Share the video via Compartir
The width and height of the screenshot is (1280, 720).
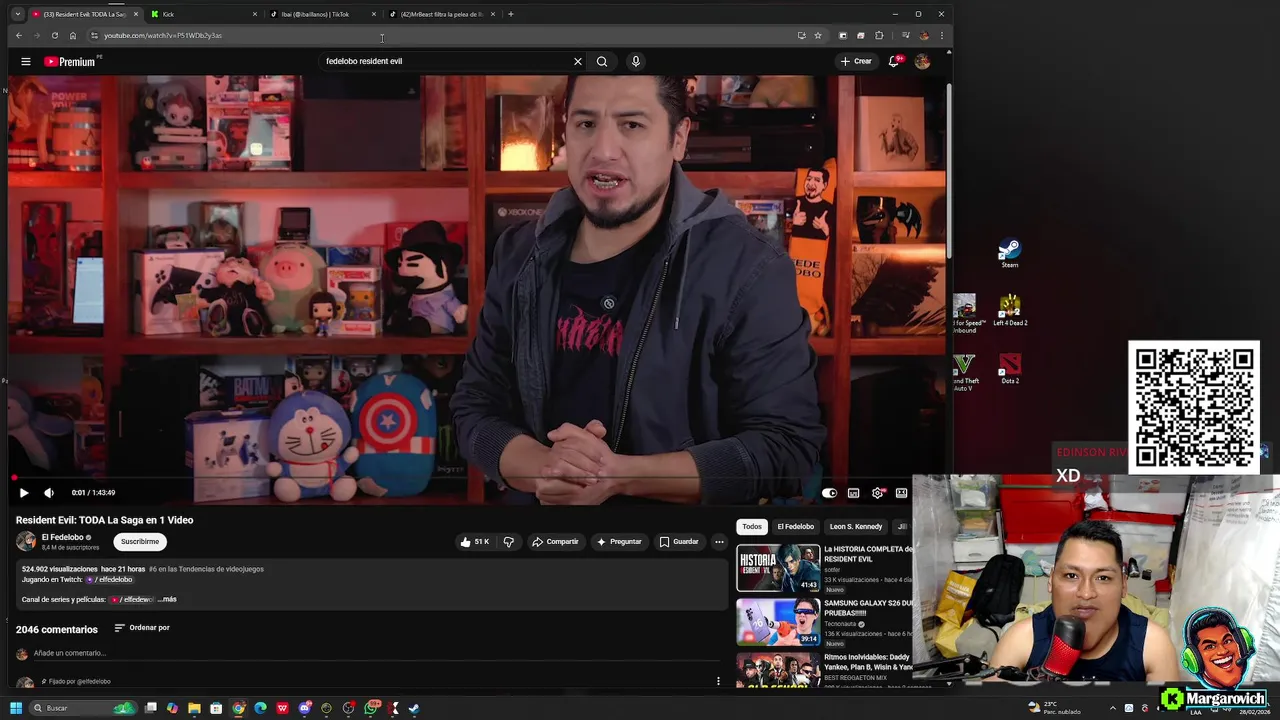[555, 542]
